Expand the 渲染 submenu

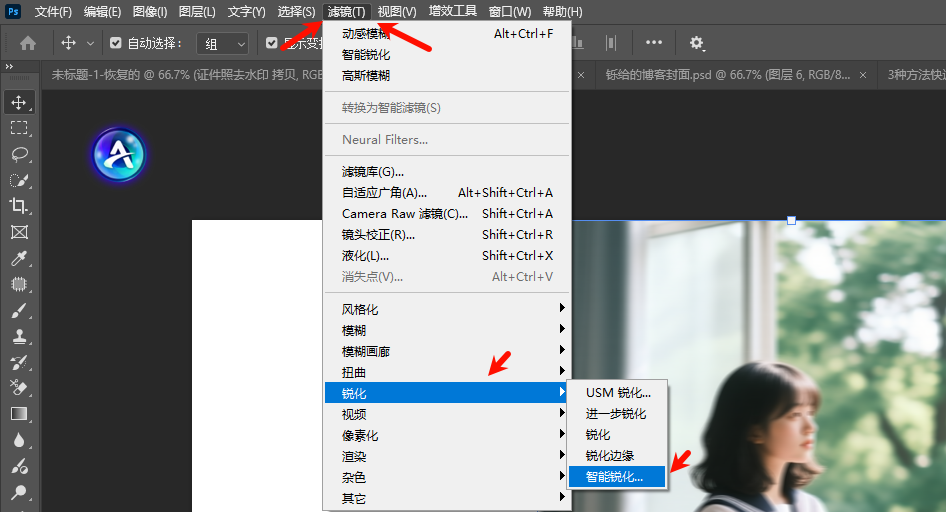447,457
